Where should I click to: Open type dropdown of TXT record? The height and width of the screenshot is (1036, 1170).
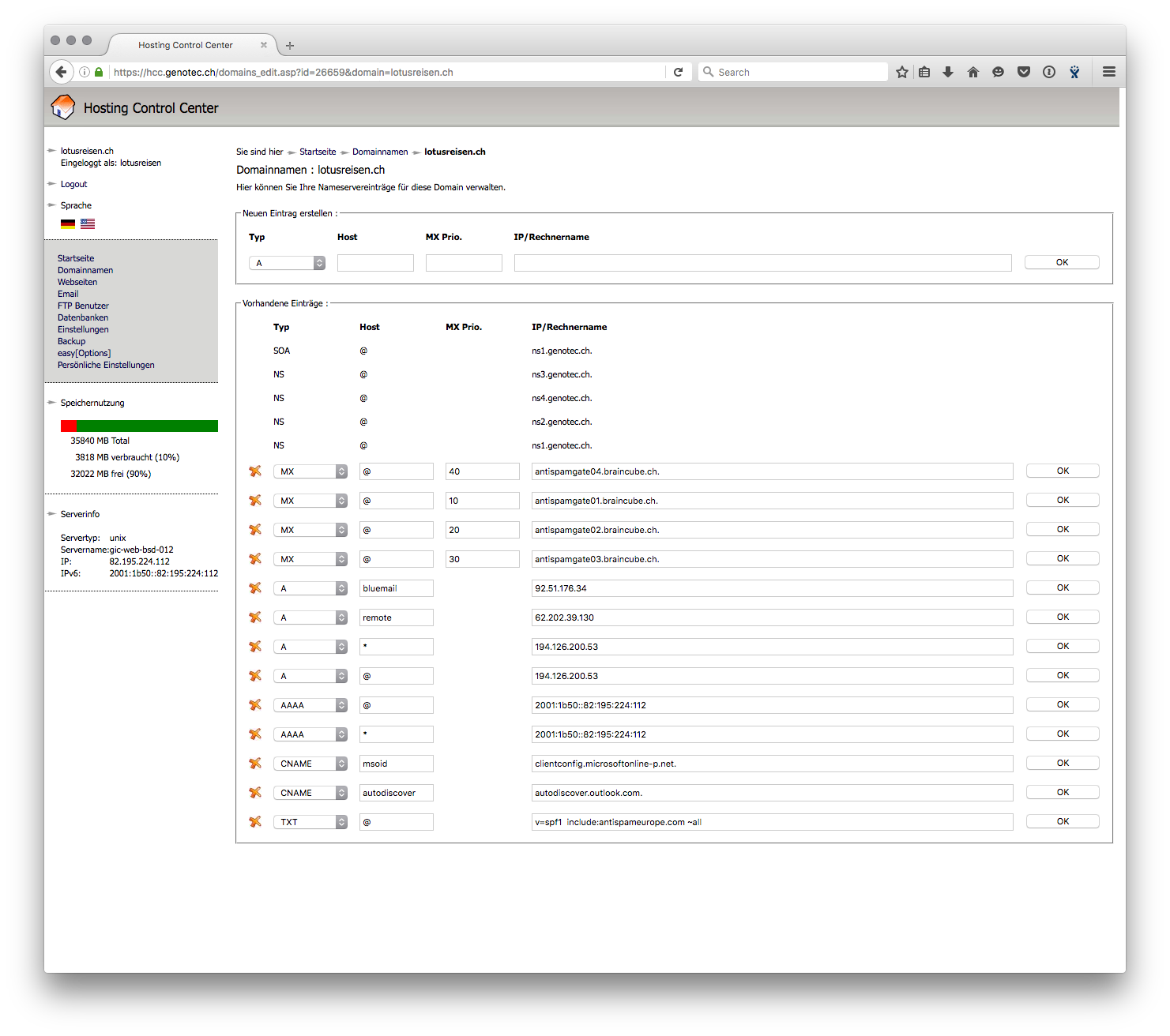[310, 822]
